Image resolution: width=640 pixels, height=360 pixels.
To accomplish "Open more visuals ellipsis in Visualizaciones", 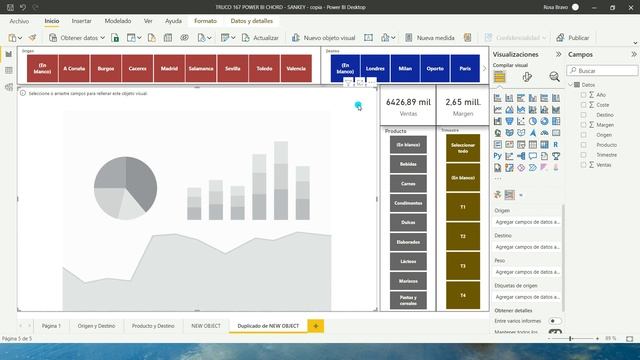I will [498, 178].
